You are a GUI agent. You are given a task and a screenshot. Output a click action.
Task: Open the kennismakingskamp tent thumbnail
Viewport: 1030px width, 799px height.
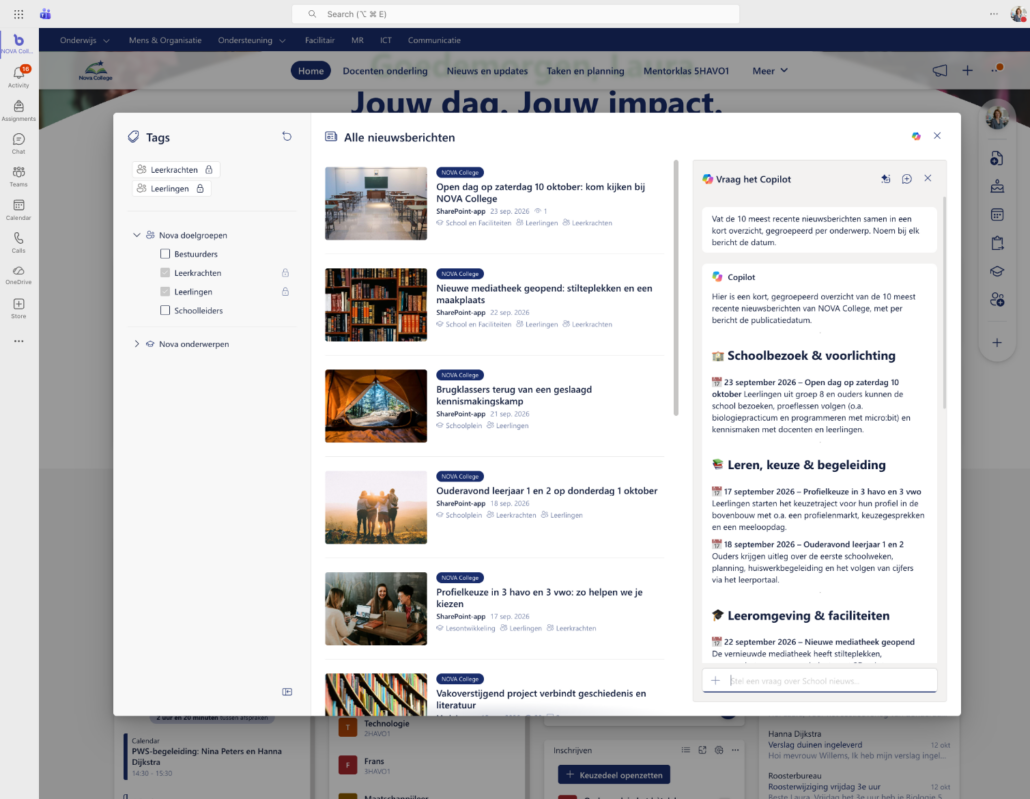point(376,406)
